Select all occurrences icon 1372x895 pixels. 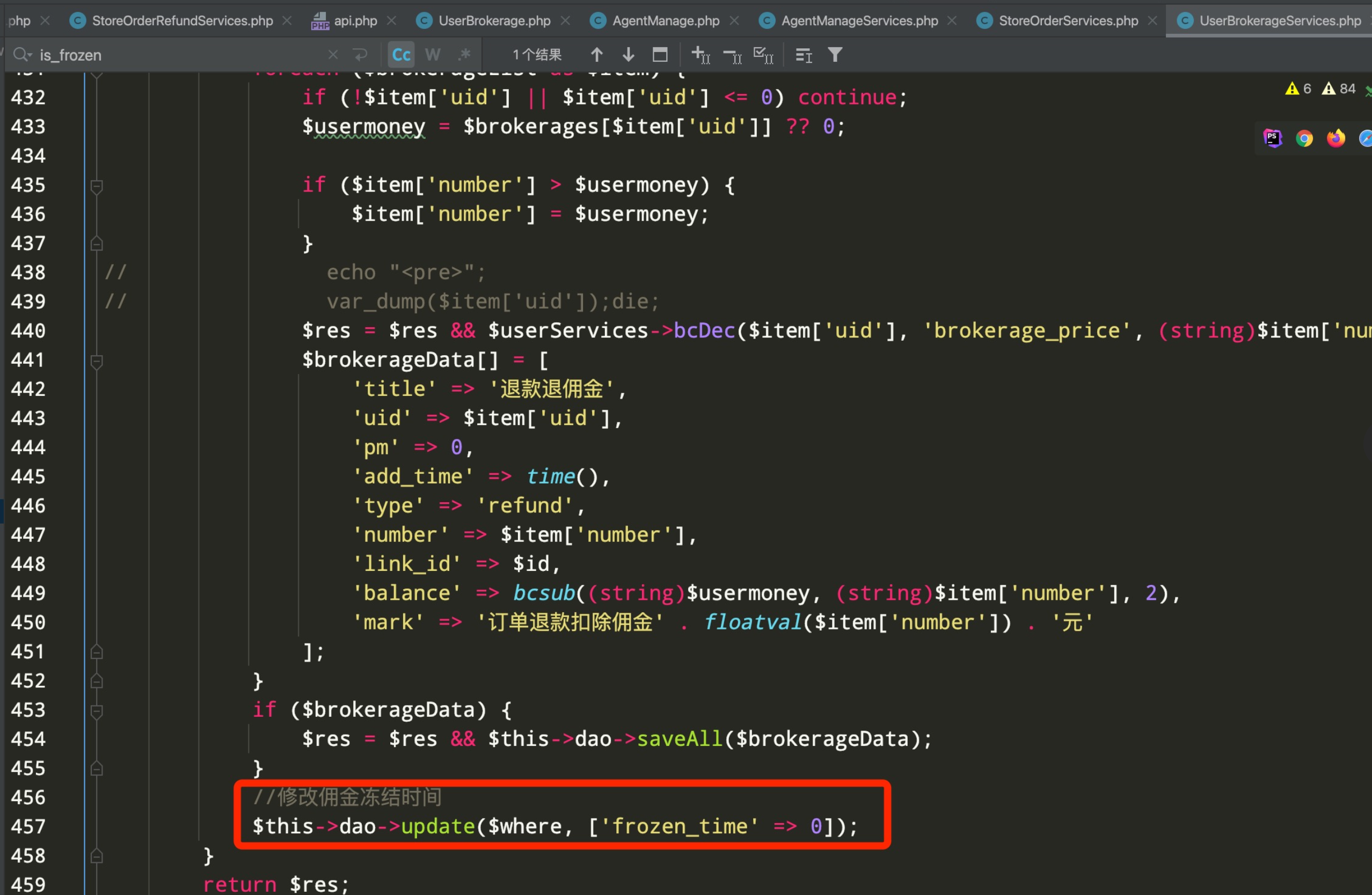point(763,55)
